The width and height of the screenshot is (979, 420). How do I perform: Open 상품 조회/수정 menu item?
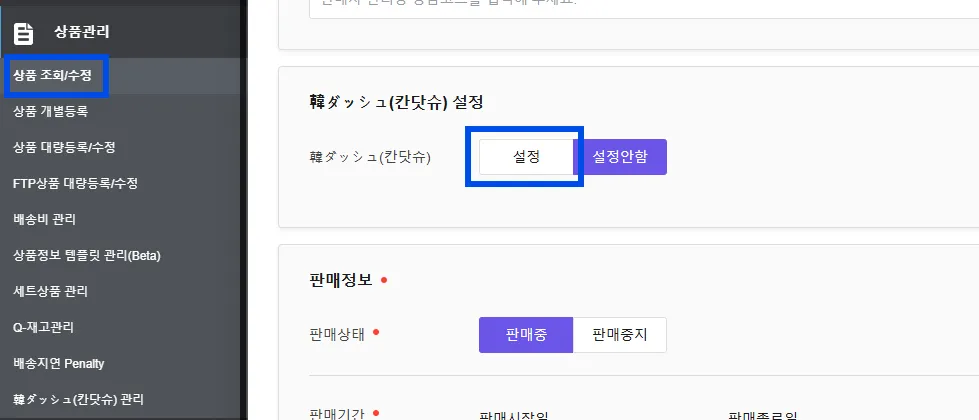(52, 76)
